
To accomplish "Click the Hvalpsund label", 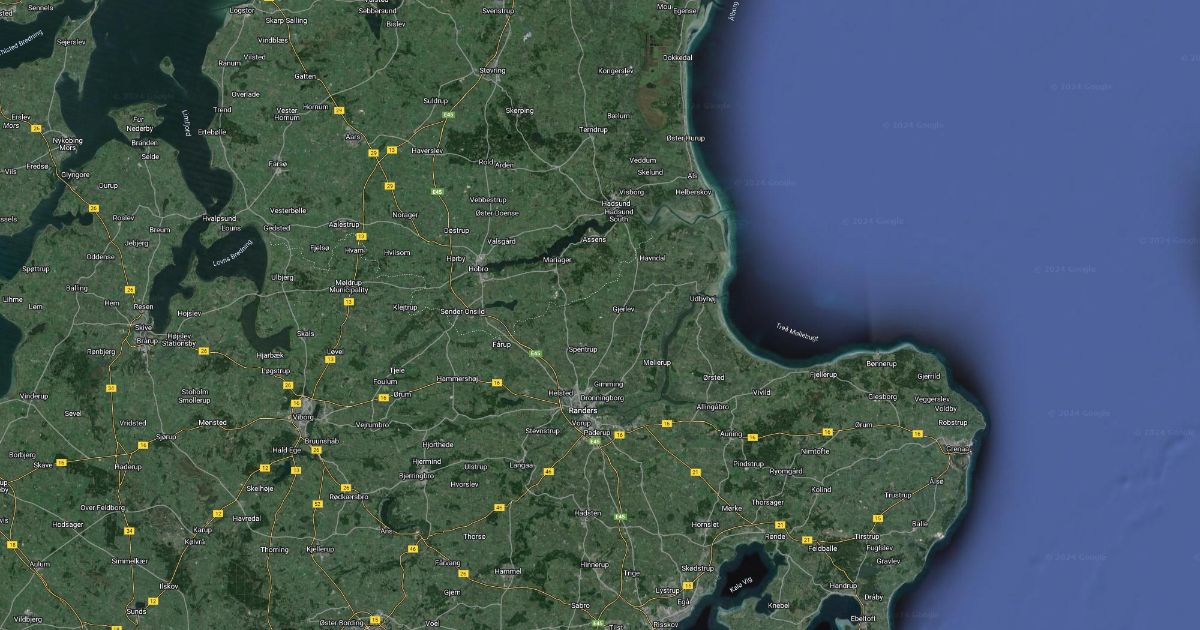I will pyautogui.click(x=219, y=218).
